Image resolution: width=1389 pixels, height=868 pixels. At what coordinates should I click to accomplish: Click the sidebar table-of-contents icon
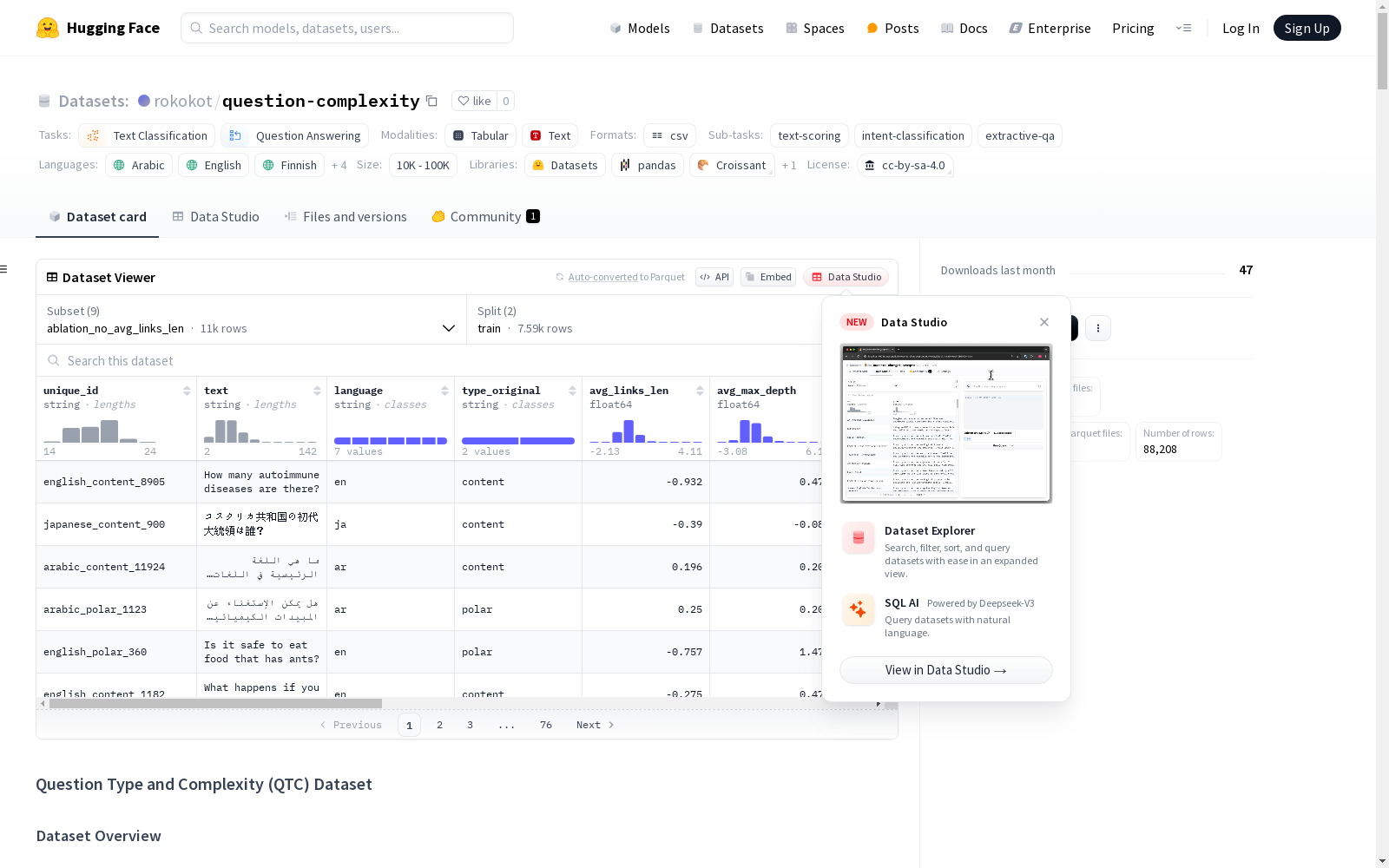(x=4, y=269)
